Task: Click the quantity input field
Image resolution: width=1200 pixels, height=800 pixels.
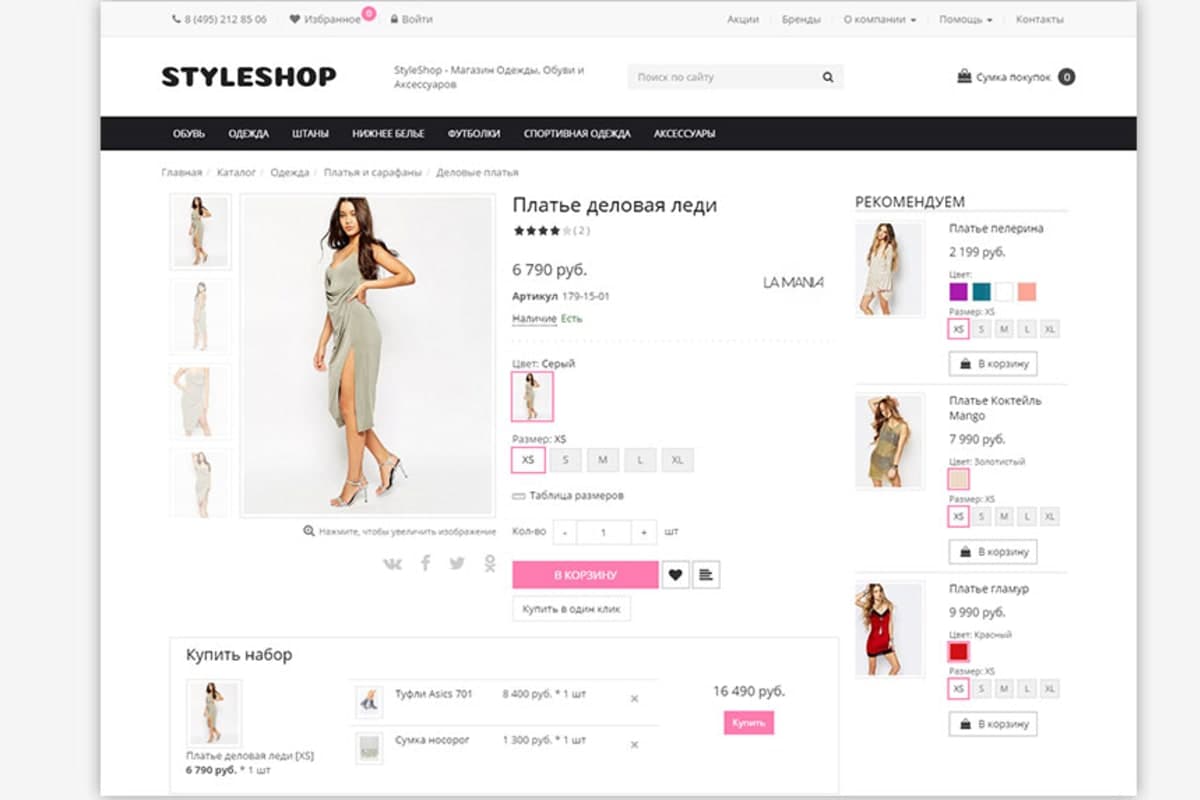Action: pos(604,533)
